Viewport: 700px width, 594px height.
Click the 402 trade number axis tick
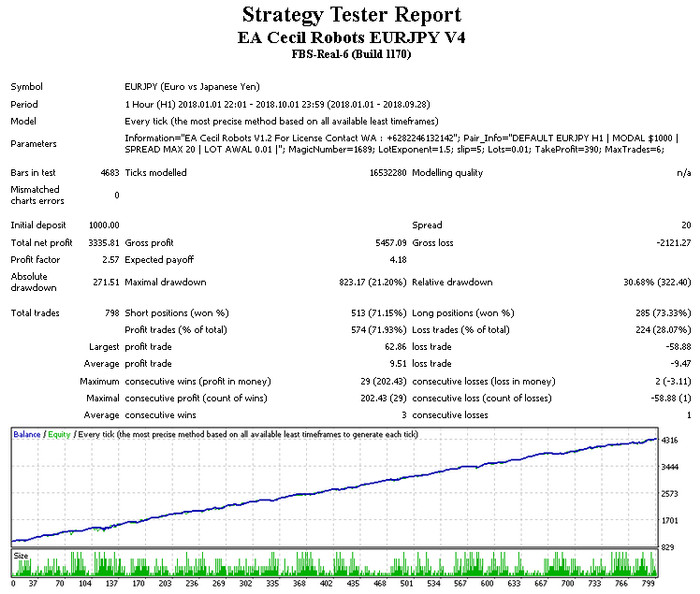coord(326,583)
